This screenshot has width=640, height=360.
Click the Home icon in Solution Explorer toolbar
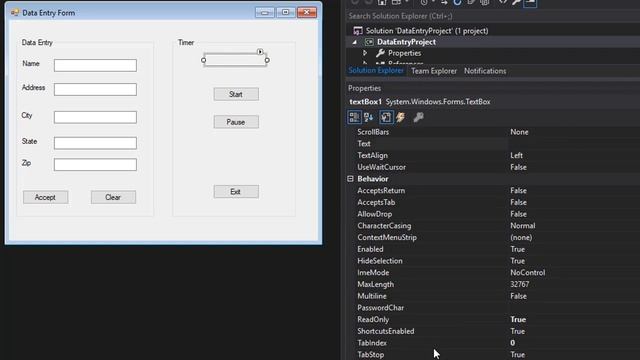coord(382,2)
